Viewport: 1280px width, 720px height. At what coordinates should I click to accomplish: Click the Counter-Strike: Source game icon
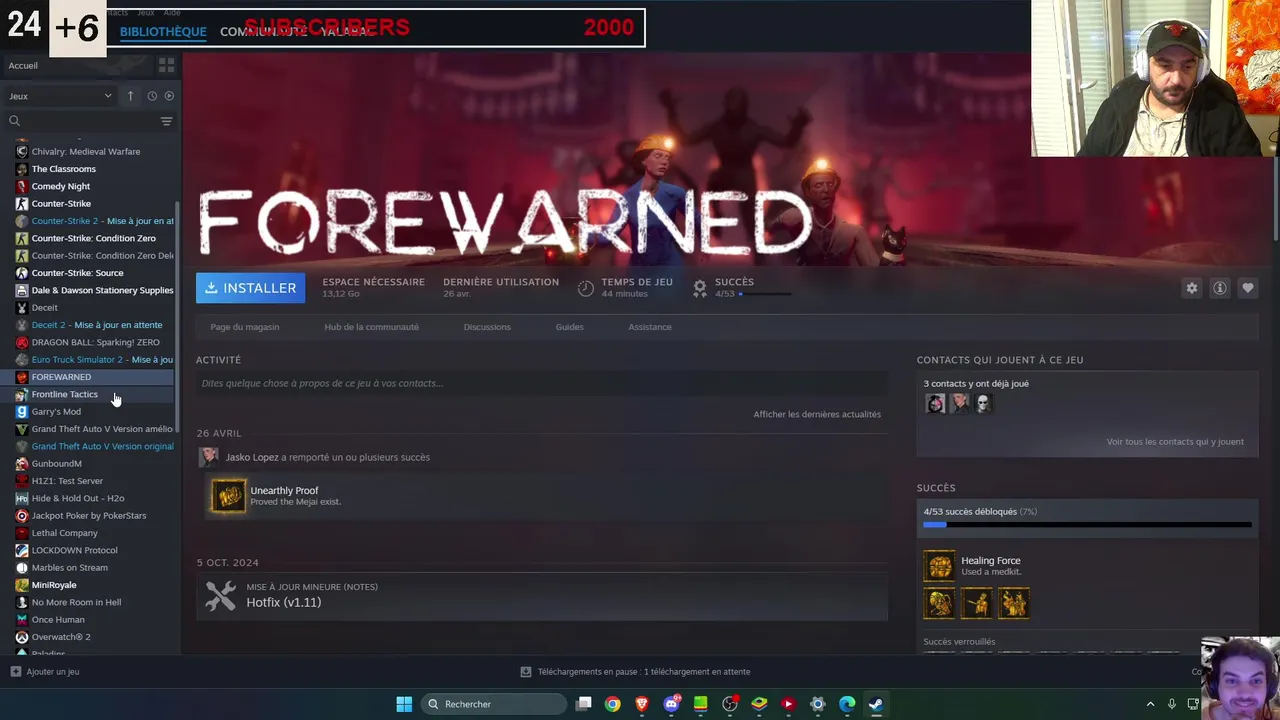(22, 273)
